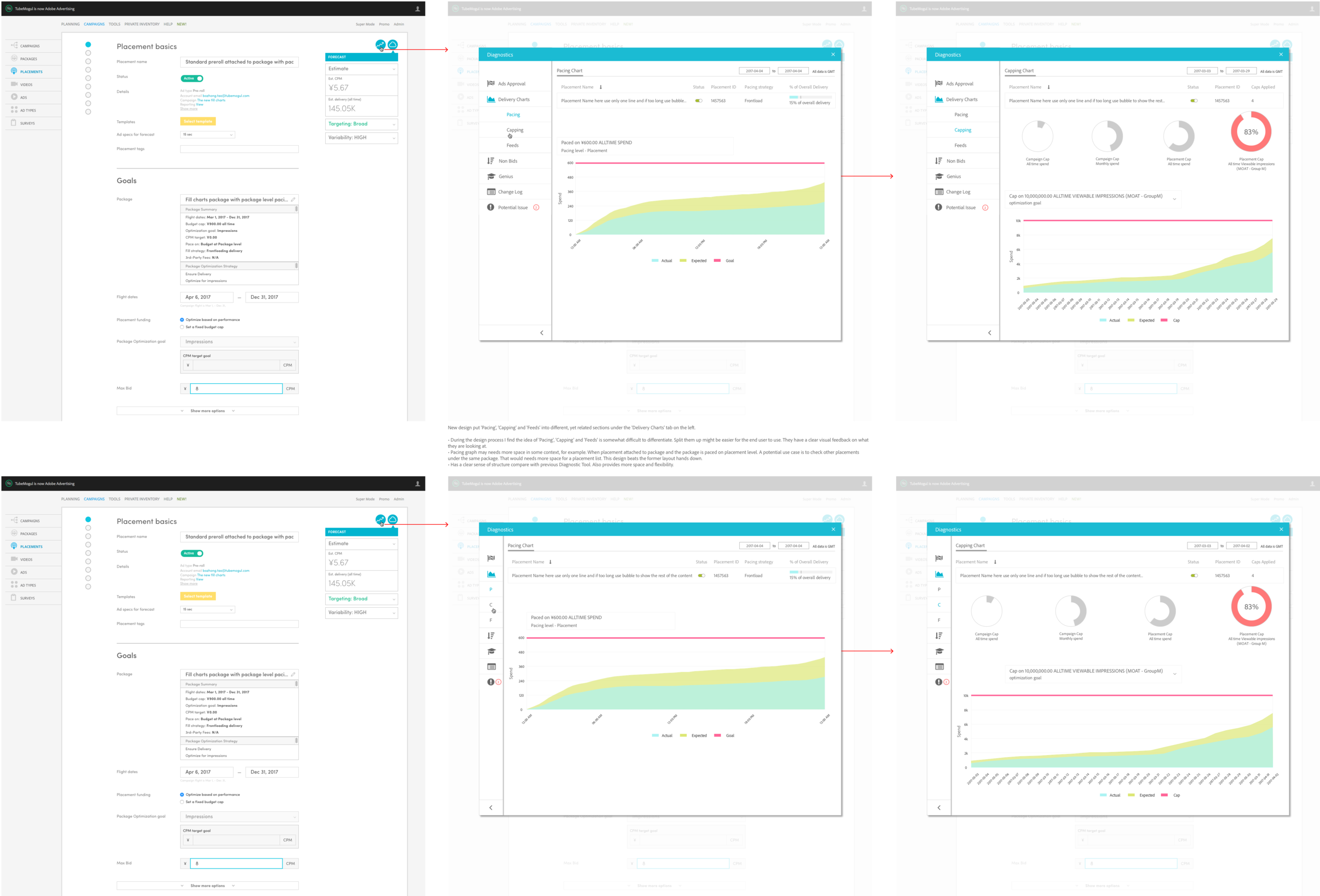Viewport: 1320px width, 896px height.
Task: Click the Change Log list icon
Action: [491, 192]
